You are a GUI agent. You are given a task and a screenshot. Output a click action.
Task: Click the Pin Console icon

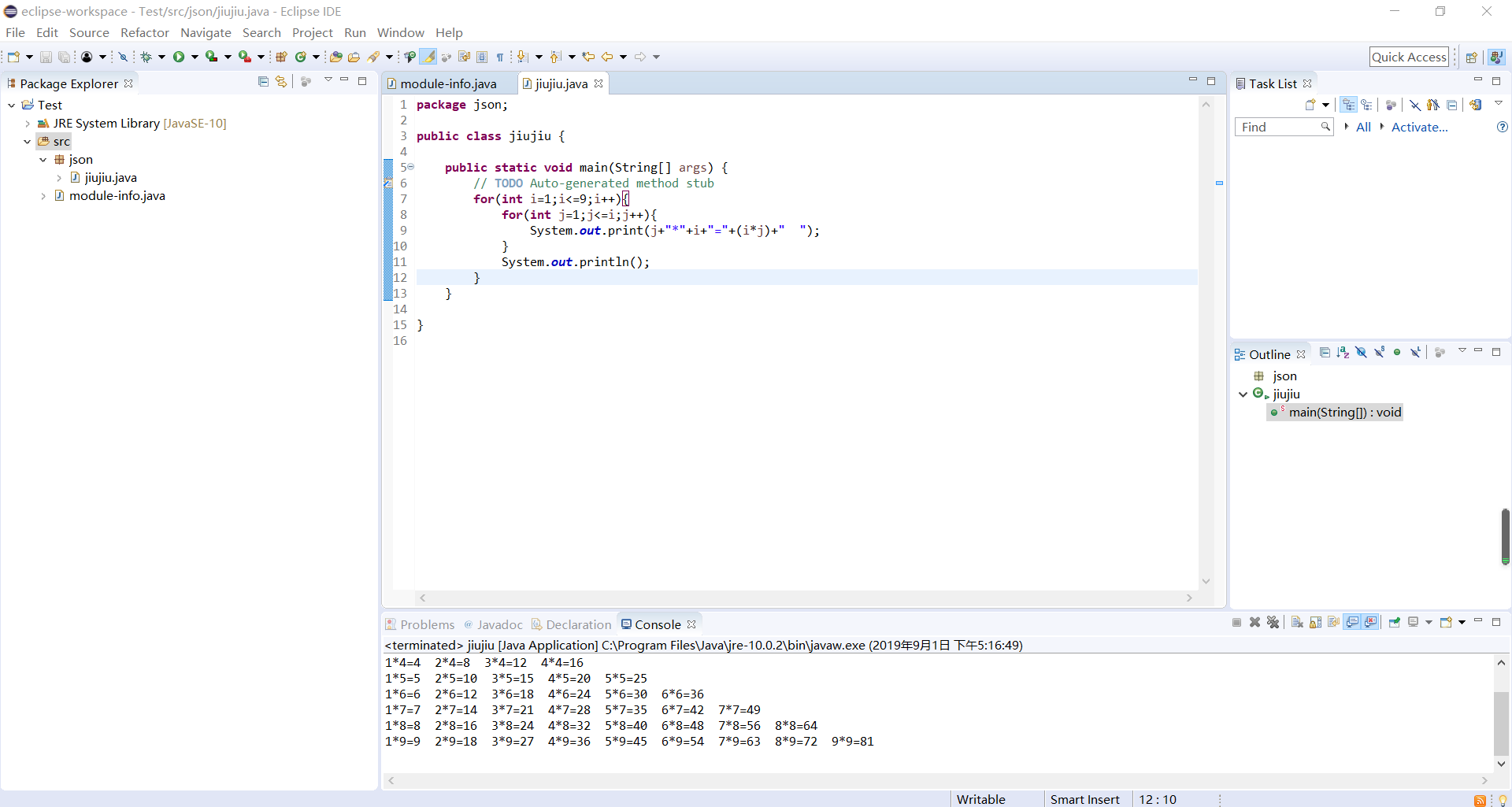(x=1394, y=623)
